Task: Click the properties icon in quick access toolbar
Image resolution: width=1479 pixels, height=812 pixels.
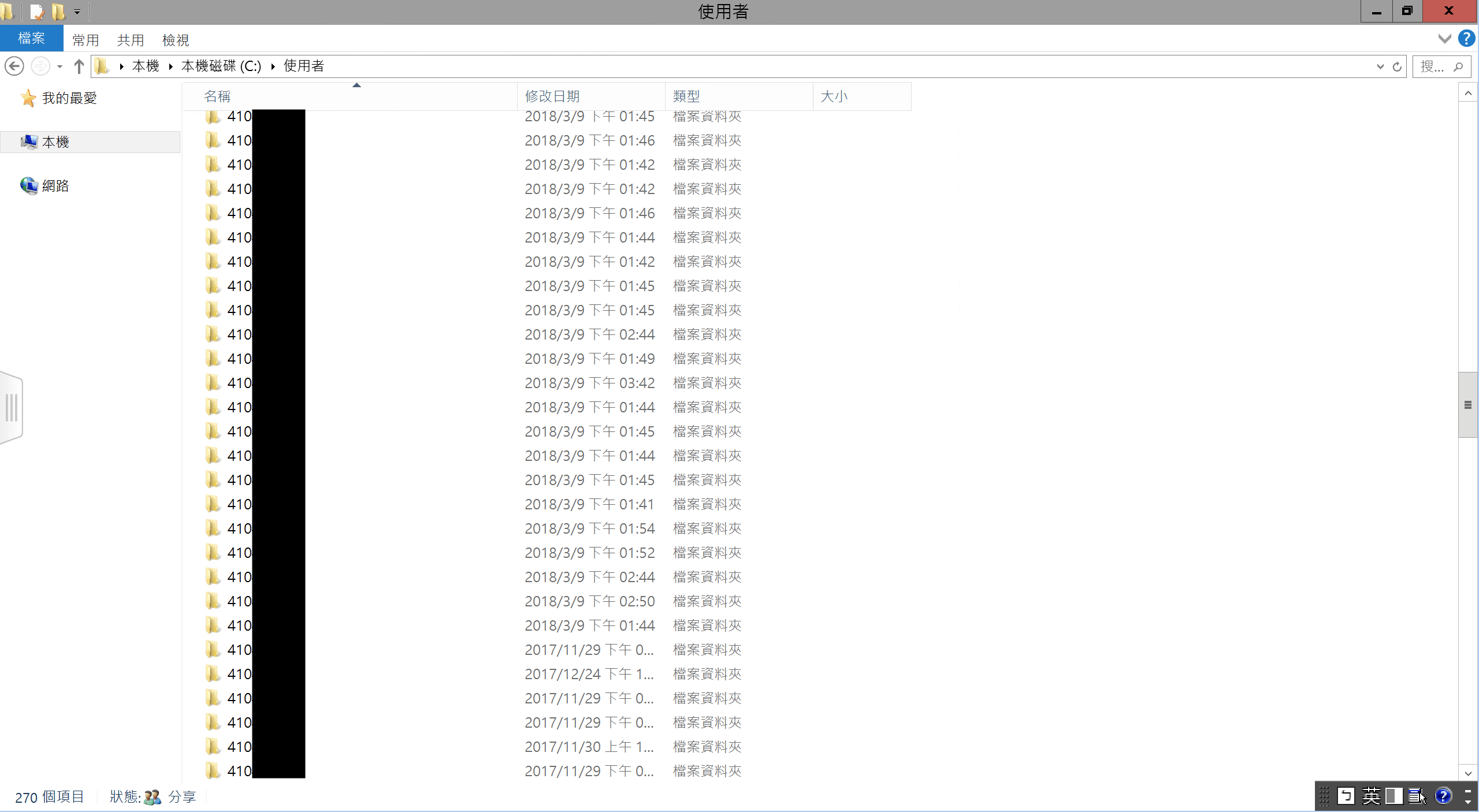Action: pos(37,12)
